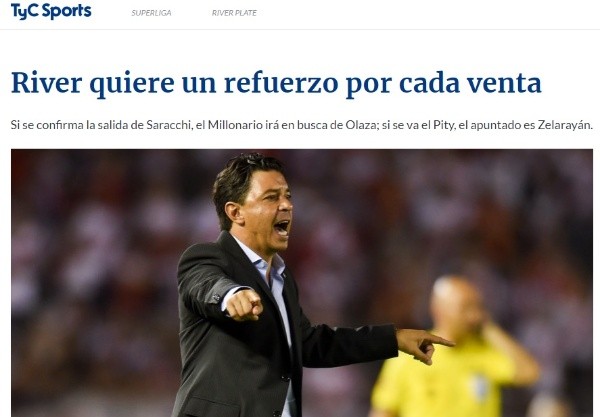Open the RIVER PLATE section
The width and height of the screenshot is (600, 417).
tap(234, 13)
